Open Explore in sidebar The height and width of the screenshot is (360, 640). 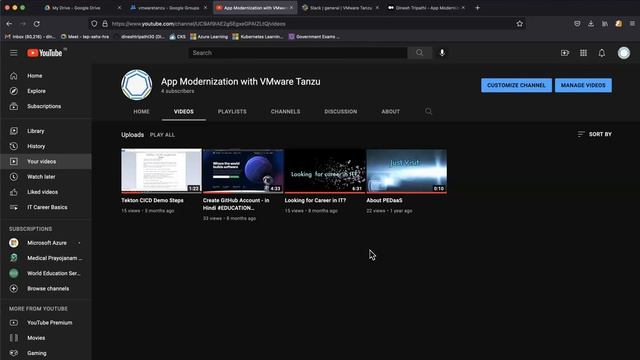tap(46, 91)
